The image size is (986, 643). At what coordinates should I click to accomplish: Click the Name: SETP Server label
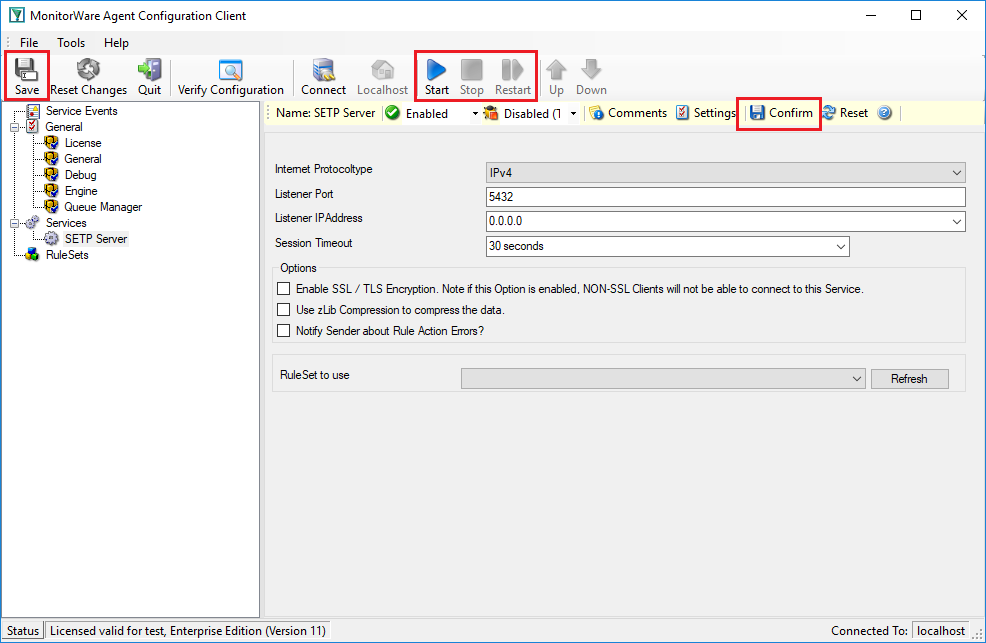(326, 113)
